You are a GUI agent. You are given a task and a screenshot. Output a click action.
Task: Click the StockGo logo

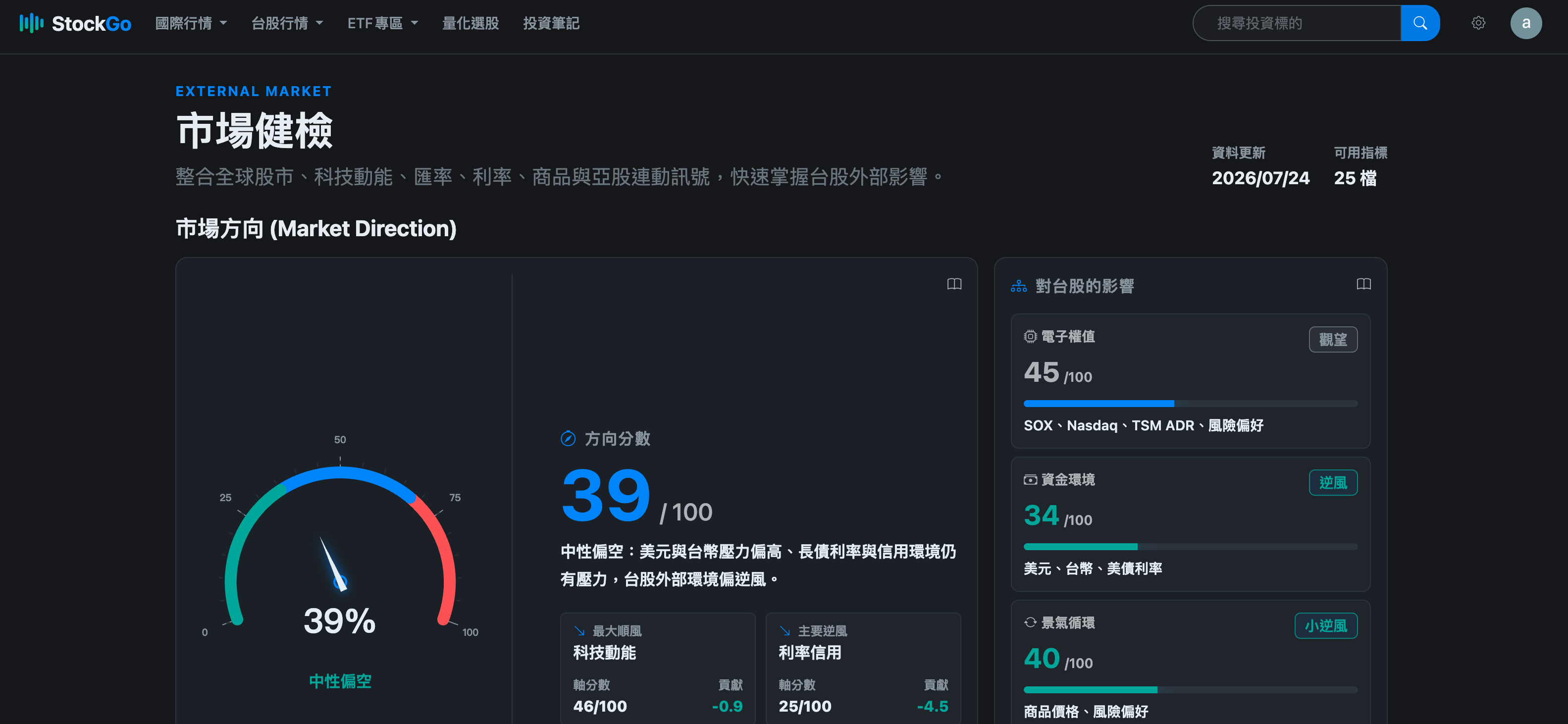pyautogui.click(x=75, y=23)
